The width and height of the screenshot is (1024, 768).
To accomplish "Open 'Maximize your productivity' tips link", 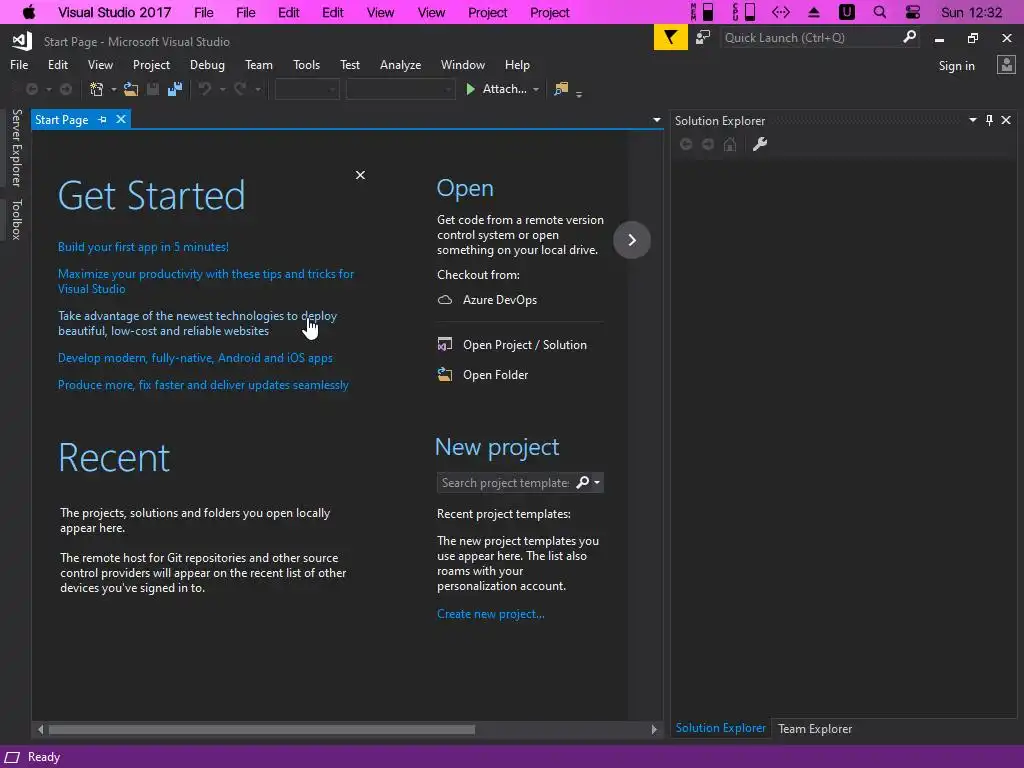I will click(206, 281).
